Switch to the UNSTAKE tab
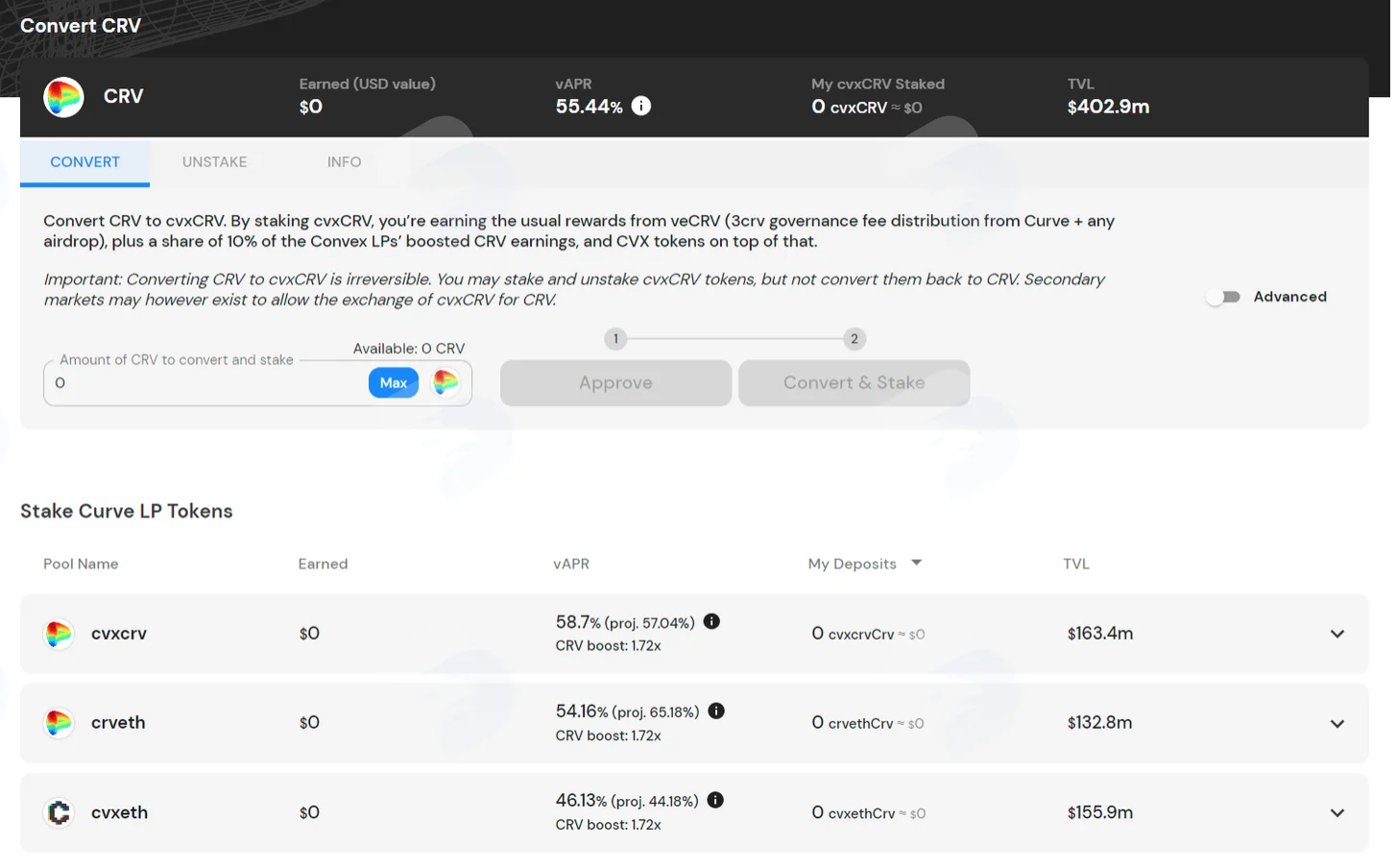This screenshot has height=868, width=1396. 214,161
